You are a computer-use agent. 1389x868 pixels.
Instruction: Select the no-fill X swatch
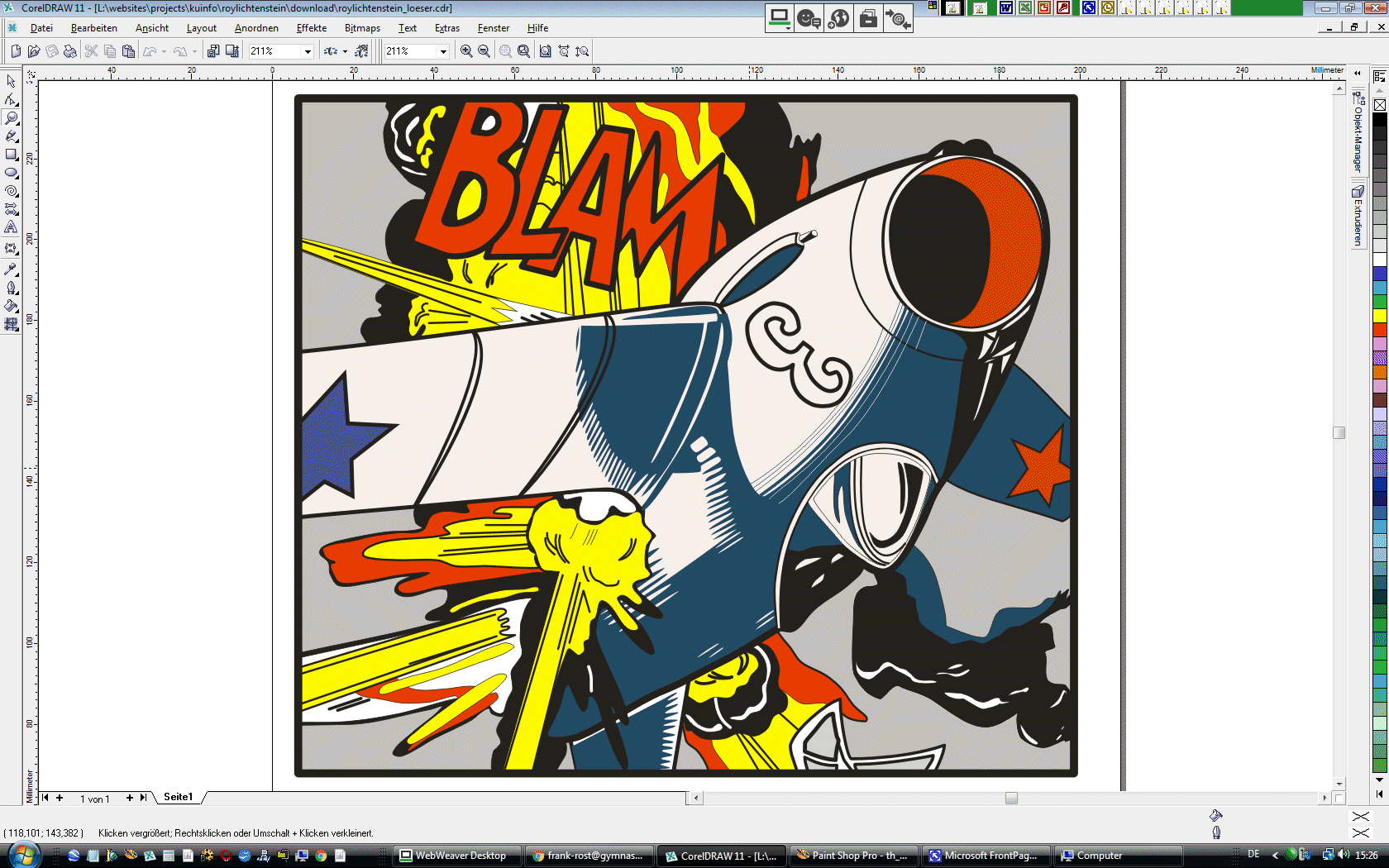1380,105
